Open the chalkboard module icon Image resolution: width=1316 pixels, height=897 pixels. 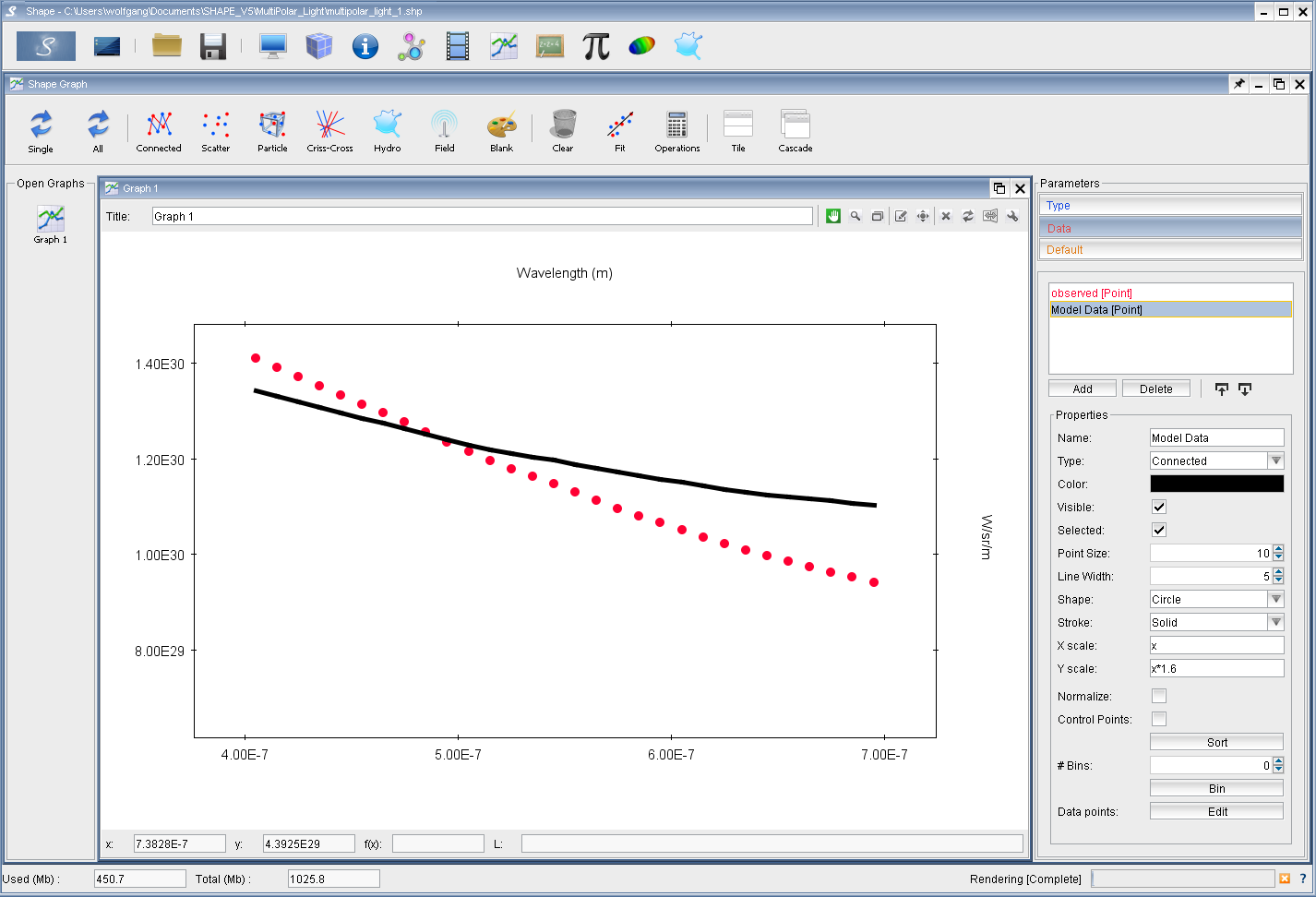[550, 46]
